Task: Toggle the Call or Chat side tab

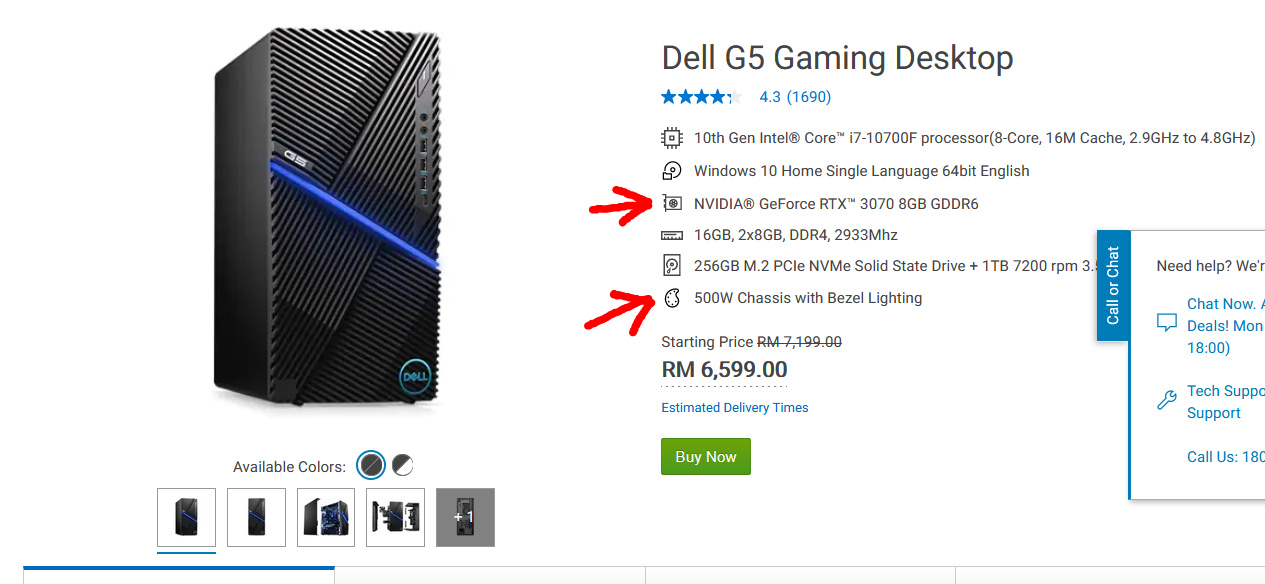Action: coord(1113,285)
